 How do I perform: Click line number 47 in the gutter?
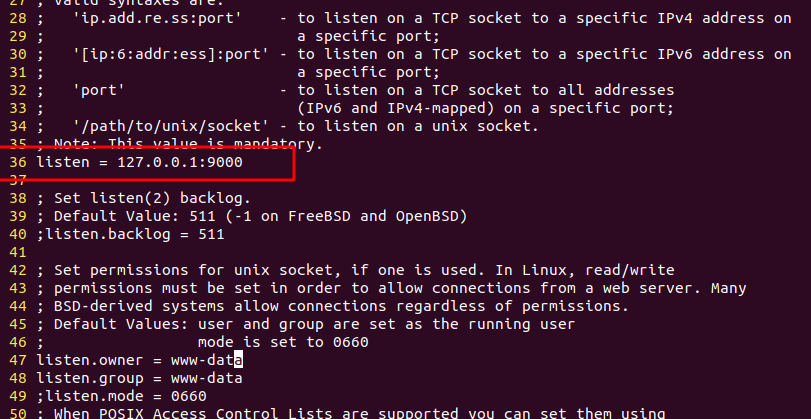point(18,360)
